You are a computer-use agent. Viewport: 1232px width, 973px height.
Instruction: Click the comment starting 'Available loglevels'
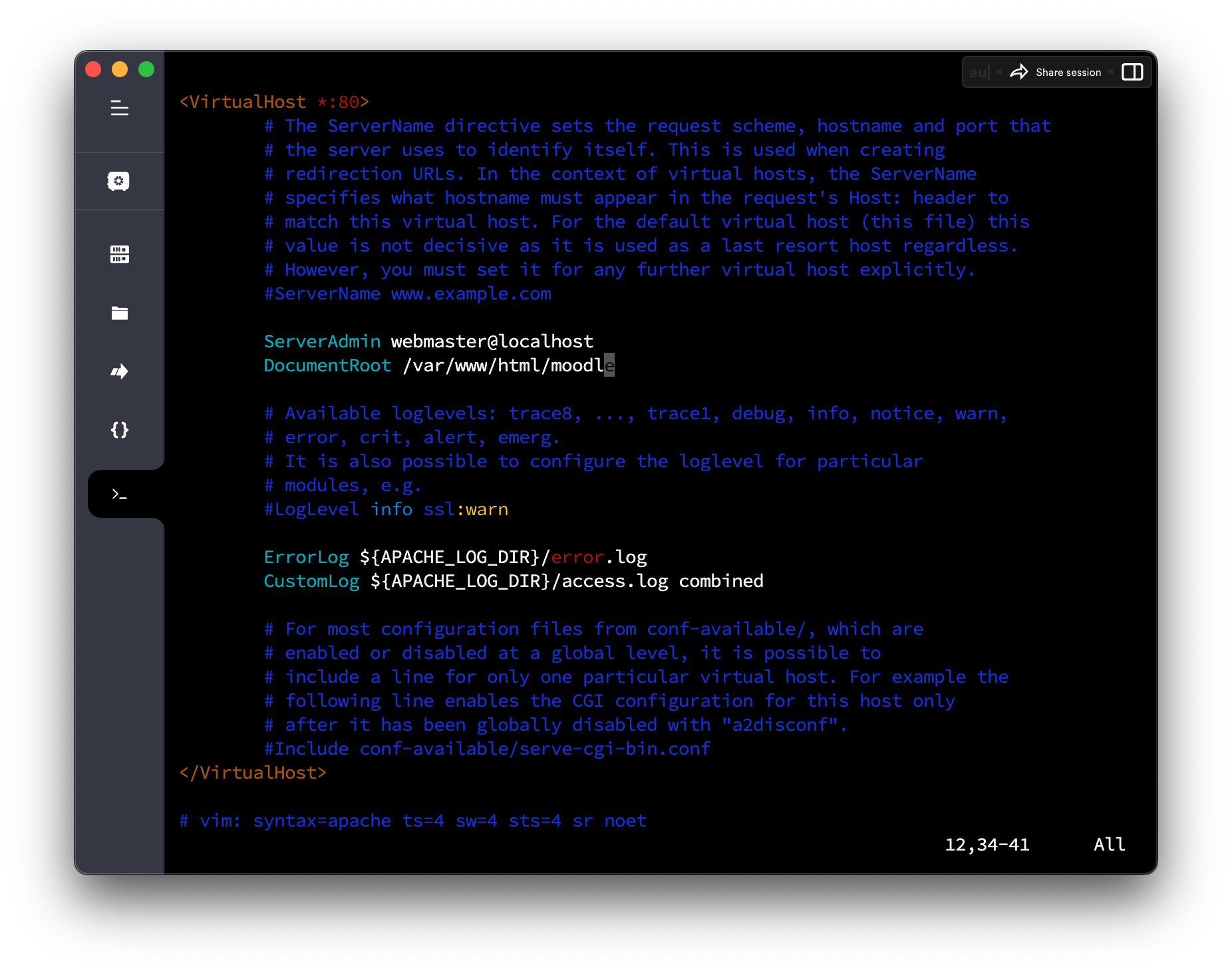(636, 413)
